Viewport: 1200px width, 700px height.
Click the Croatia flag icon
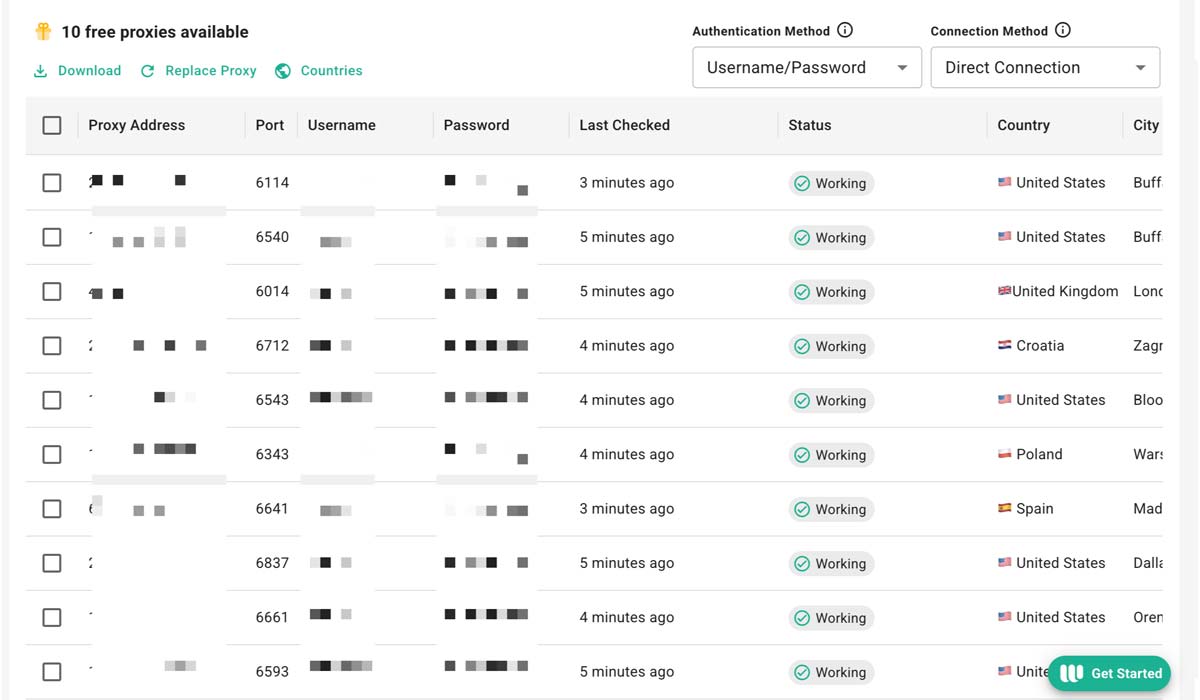[1005, 346]
